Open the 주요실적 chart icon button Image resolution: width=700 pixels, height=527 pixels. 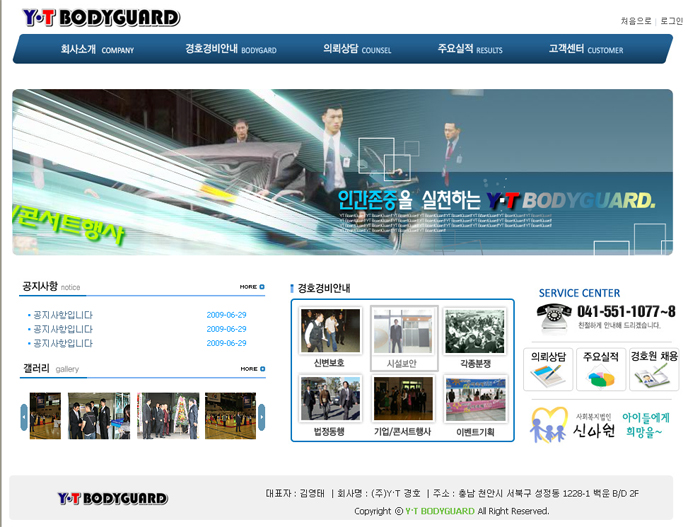(601, 369)
